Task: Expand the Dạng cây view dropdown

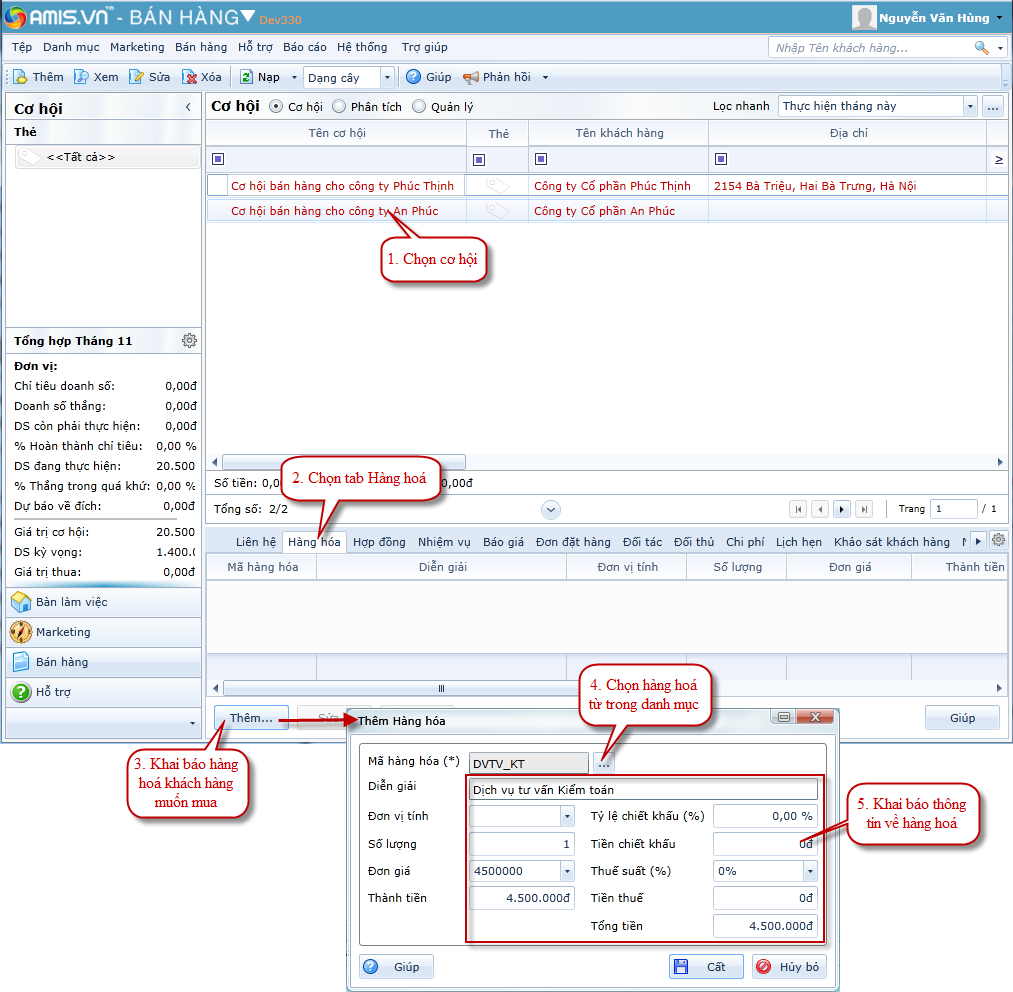Action: coord(388,77)
